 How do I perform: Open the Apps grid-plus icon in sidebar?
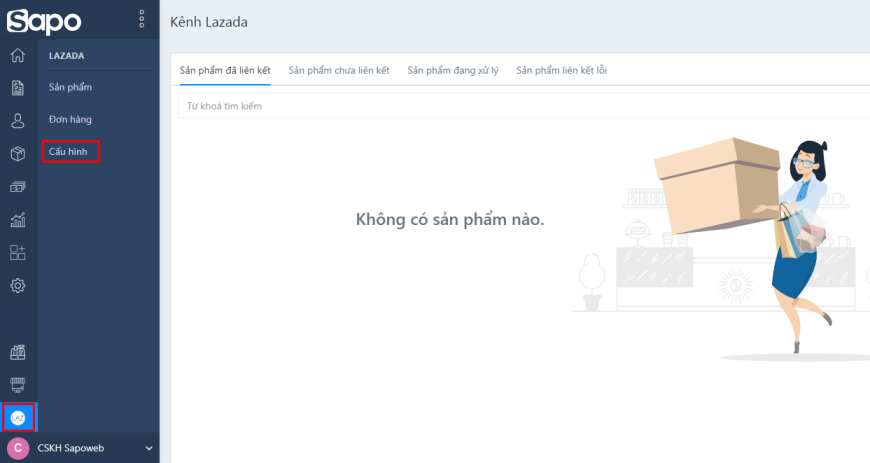coord(18,253)
